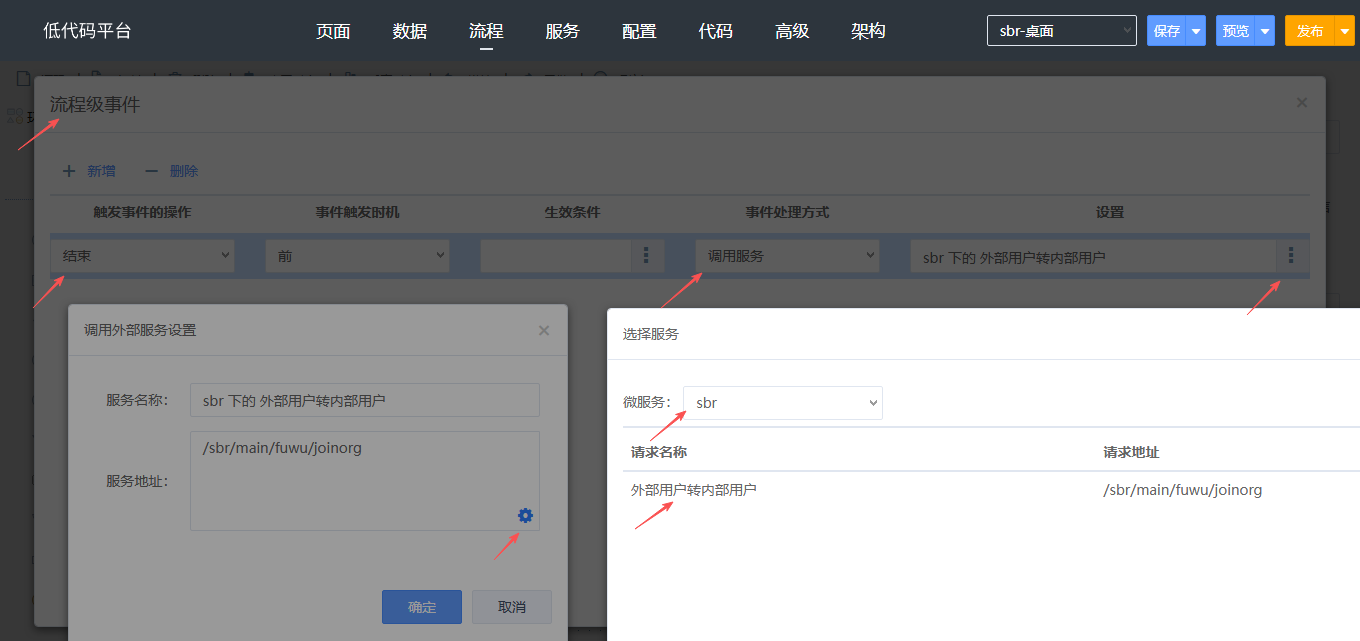Open the 服务 menu tab

click(562, 31)
